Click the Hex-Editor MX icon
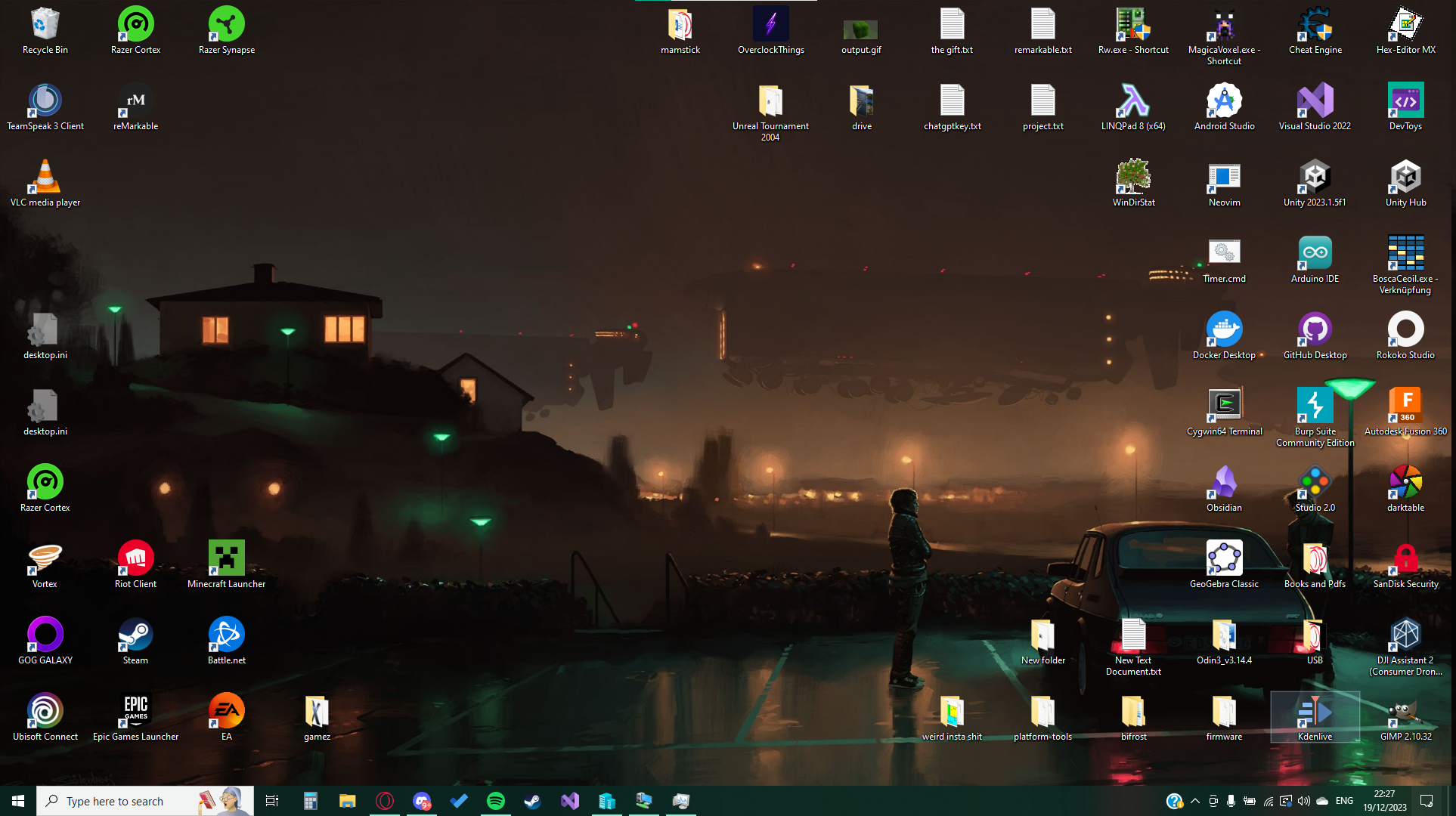The image size is (1456, 816). tap(1405, 30)
